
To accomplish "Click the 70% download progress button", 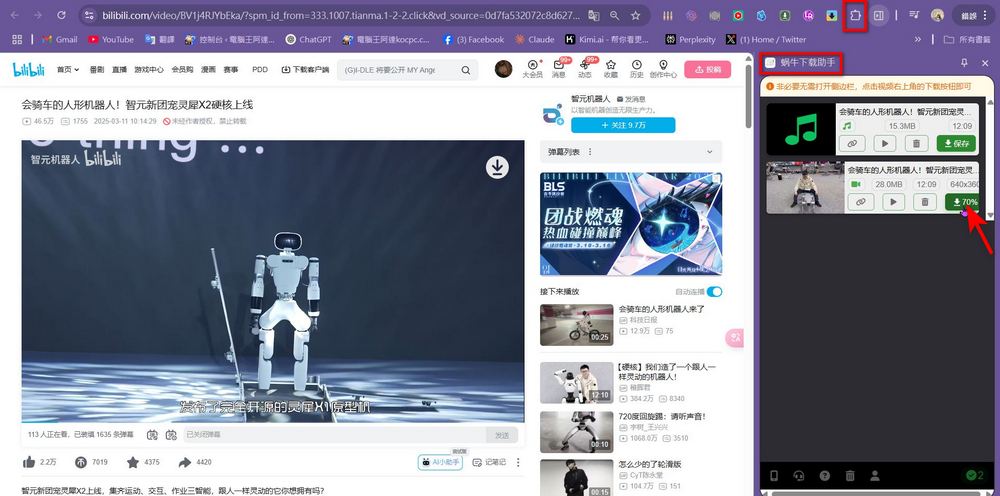I will click(964, 202).
